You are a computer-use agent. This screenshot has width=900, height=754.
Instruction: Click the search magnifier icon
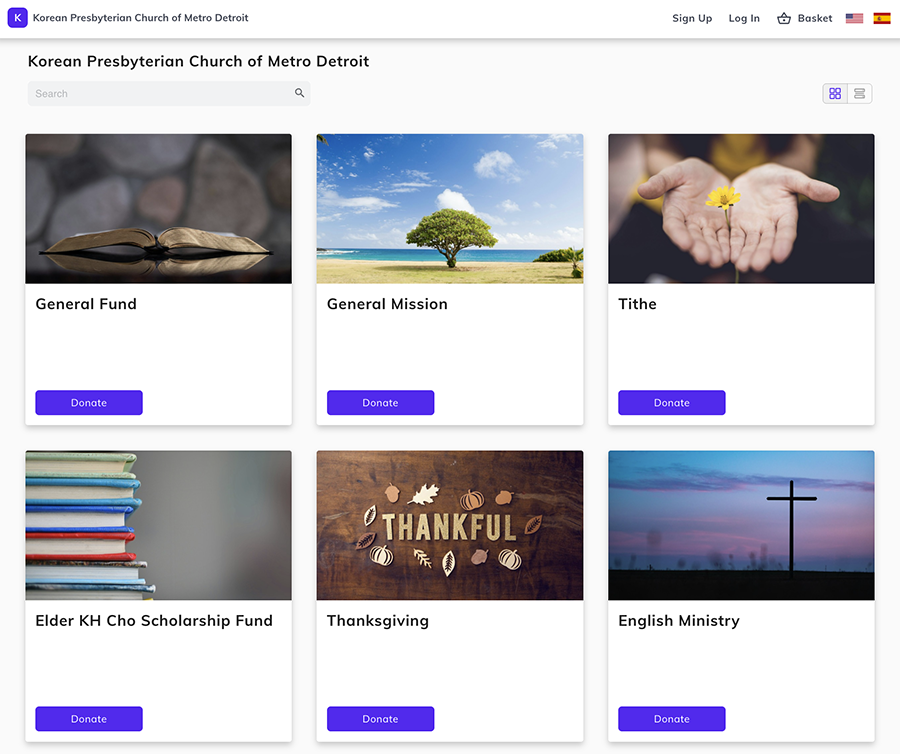(x=299, y=93)
